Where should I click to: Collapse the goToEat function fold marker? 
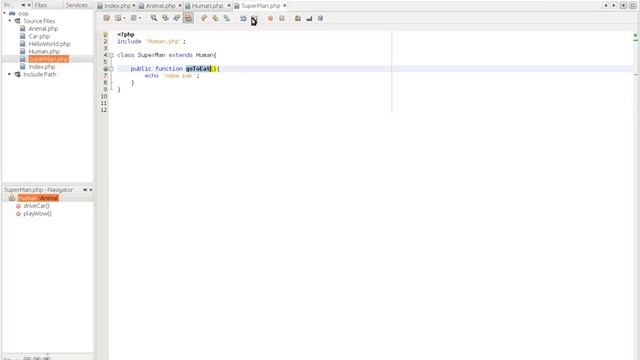coord(111,69)
